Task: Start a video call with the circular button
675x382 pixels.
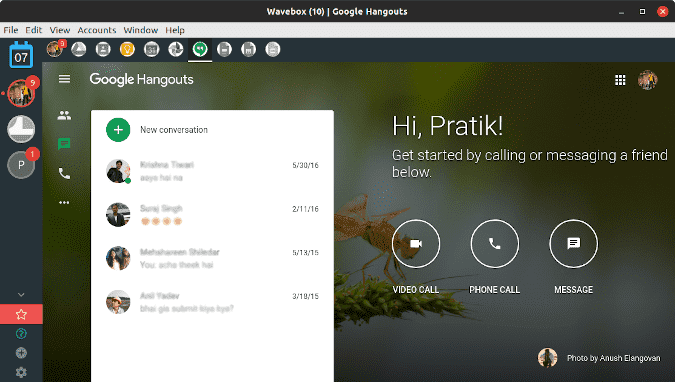Action: click(416, 244)
